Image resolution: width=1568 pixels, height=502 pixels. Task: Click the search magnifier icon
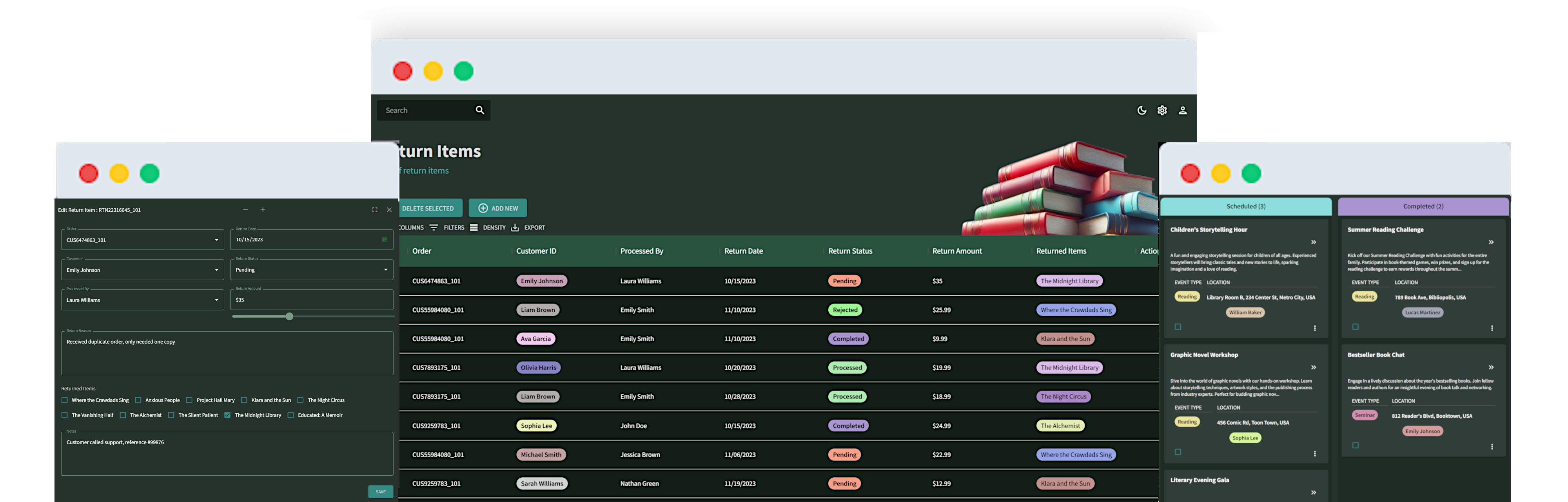click(x=480, y=110)
